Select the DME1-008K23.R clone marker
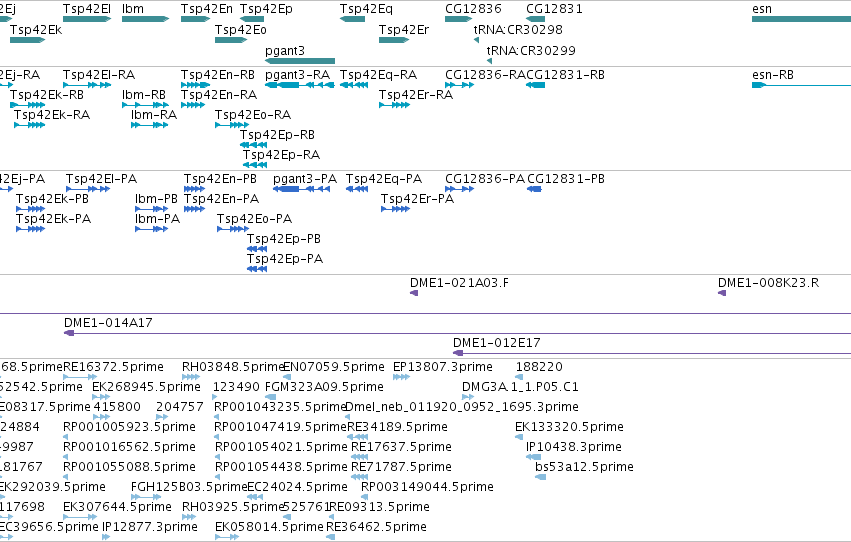The width and height of the screenshot is (851, 542). 722,294
